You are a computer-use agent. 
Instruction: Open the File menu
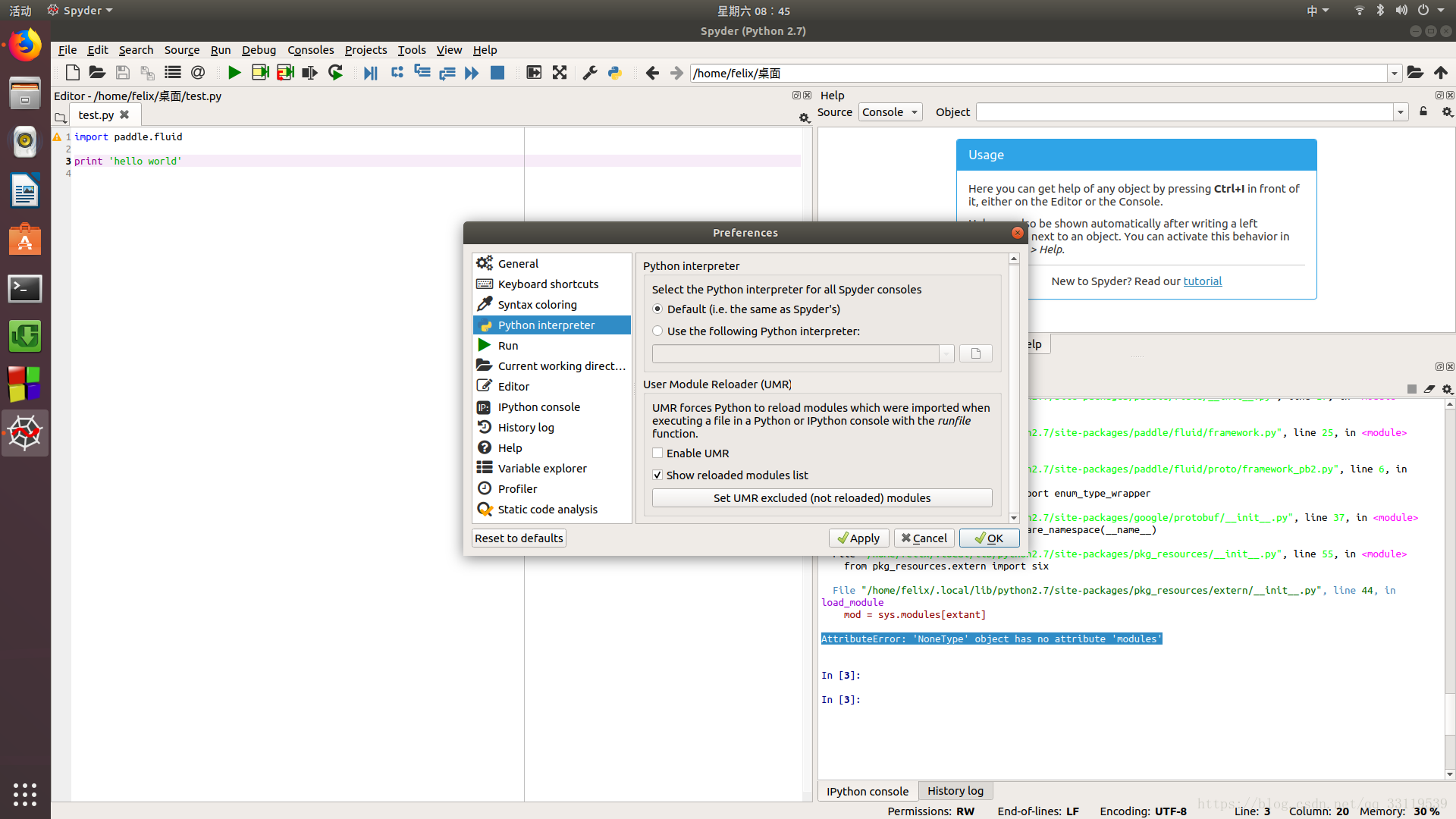[67, 50]
